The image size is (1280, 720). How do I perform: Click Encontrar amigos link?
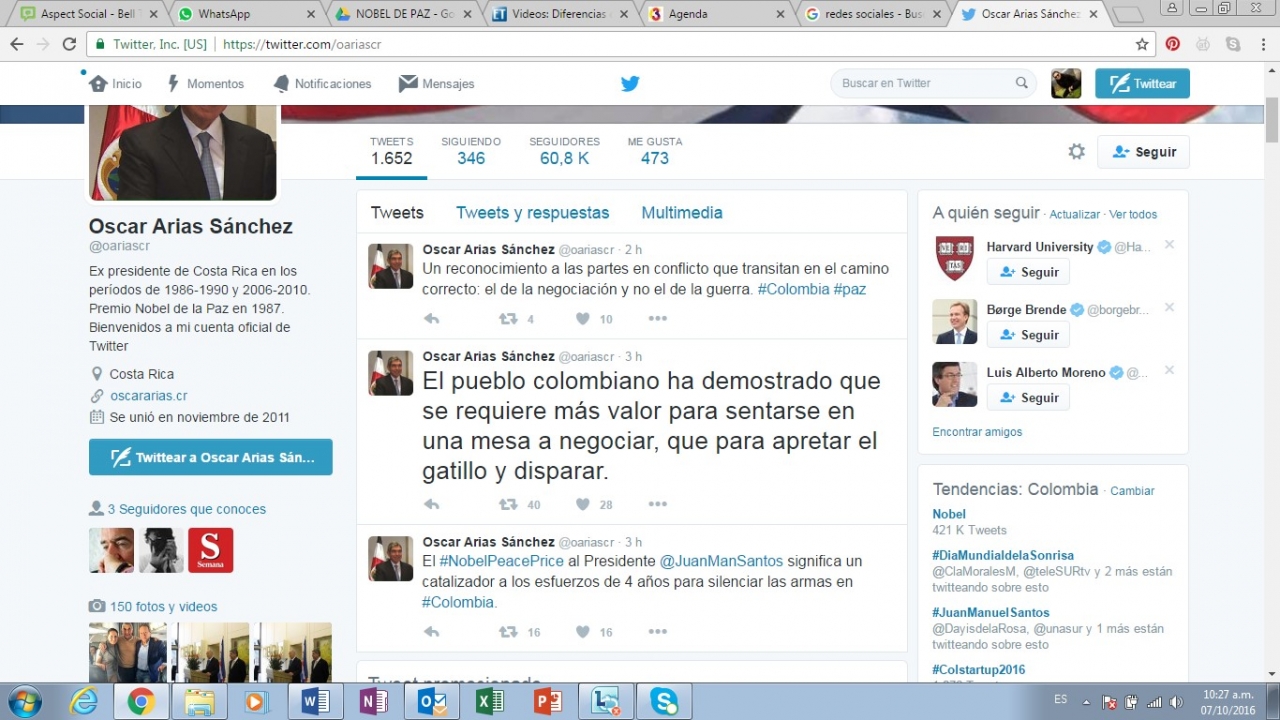tap(977, 432)
